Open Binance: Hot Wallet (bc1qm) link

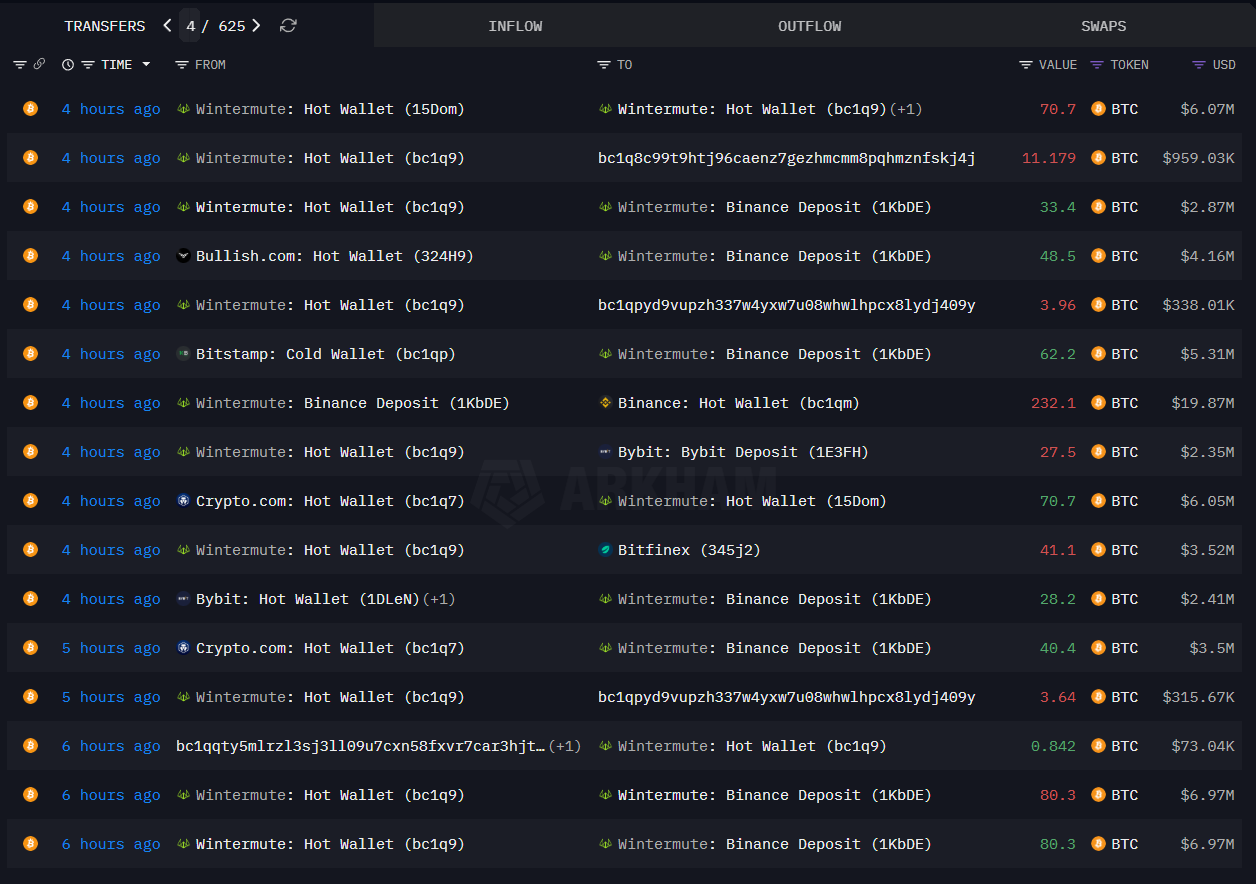738,403
